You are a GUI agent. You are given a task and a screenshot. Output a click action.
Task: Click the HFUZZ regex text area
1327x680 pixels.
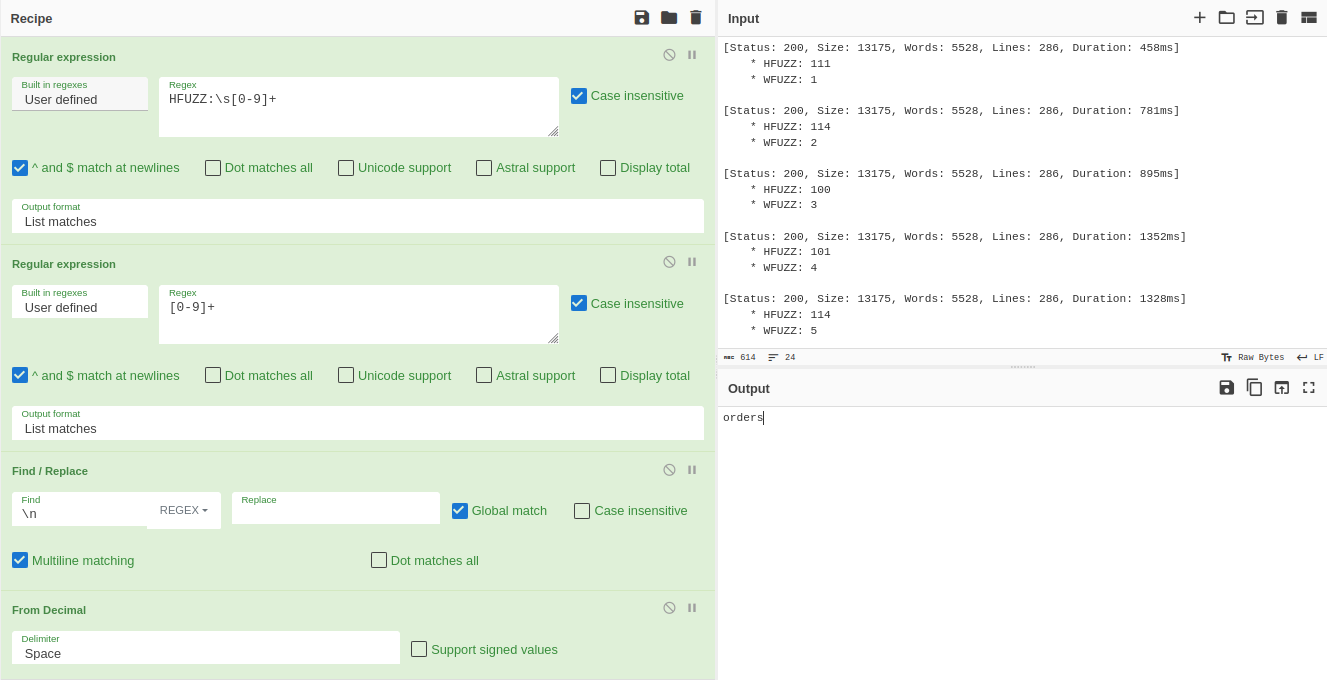[x=358, y=112]
